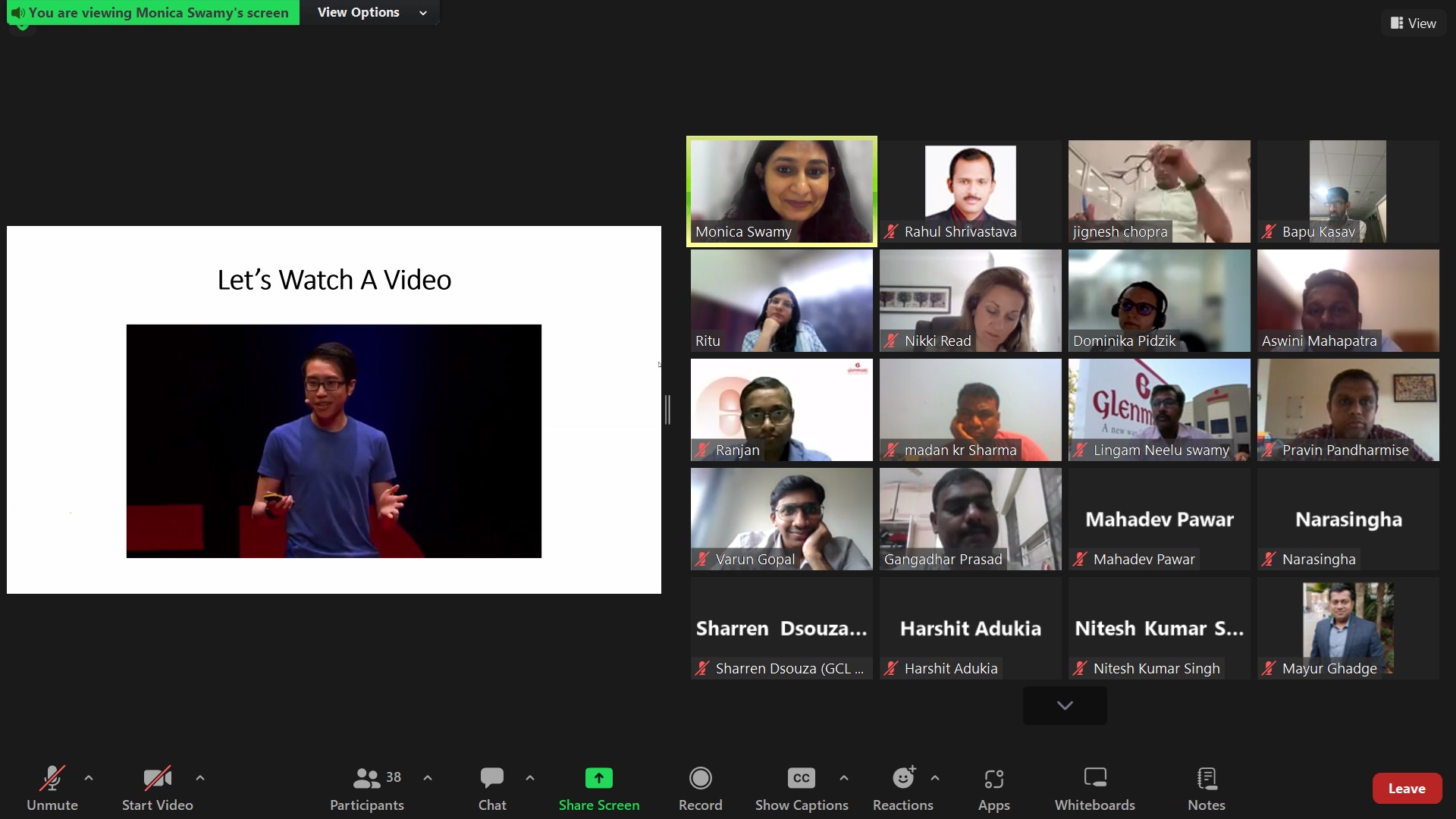The width and height of the screenshot is (1456, 819).
Task: Click the shared-screen divider handle
Action: pos(667,409)
